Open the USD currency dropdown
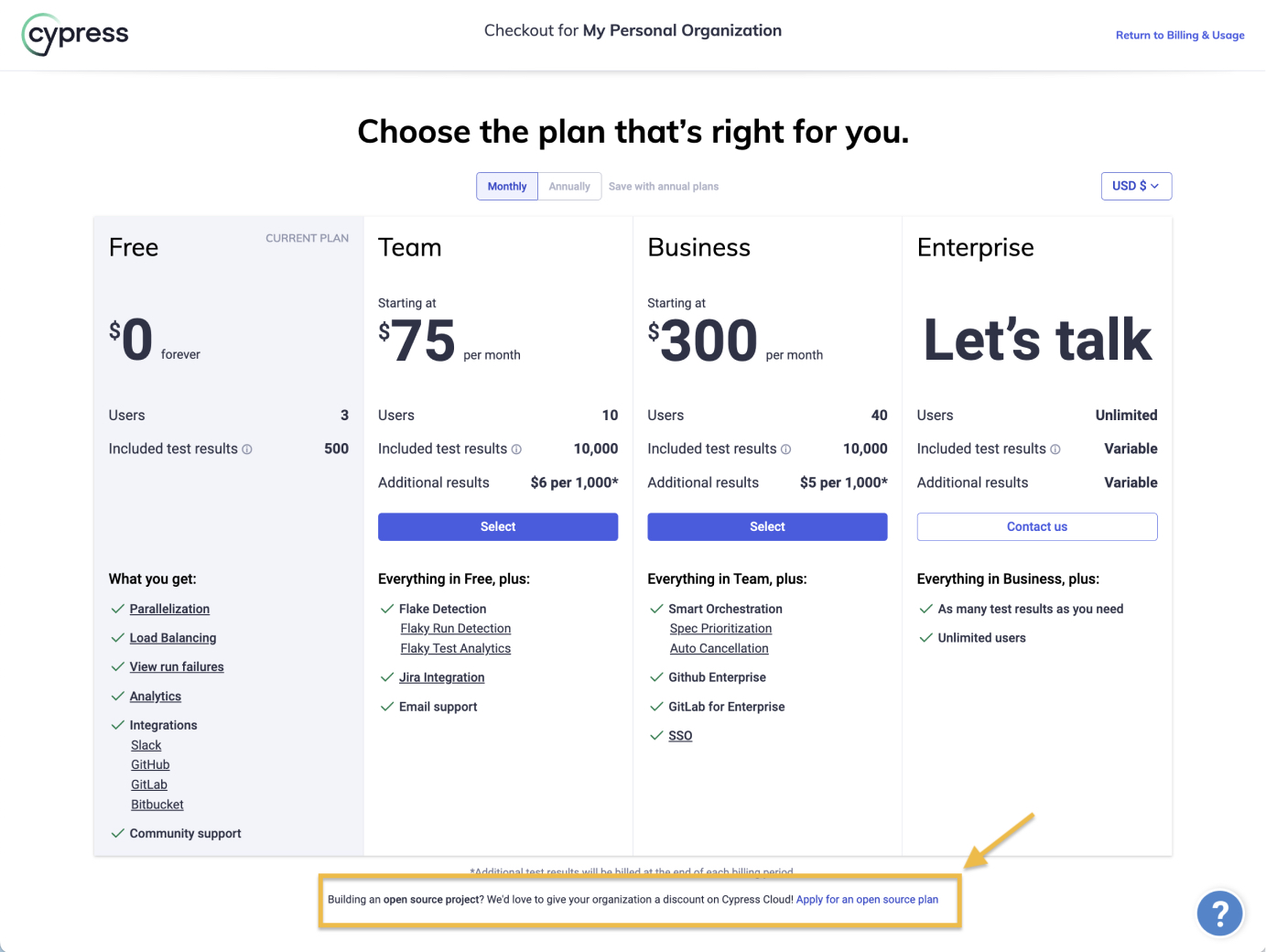 tap(1135, 186)
